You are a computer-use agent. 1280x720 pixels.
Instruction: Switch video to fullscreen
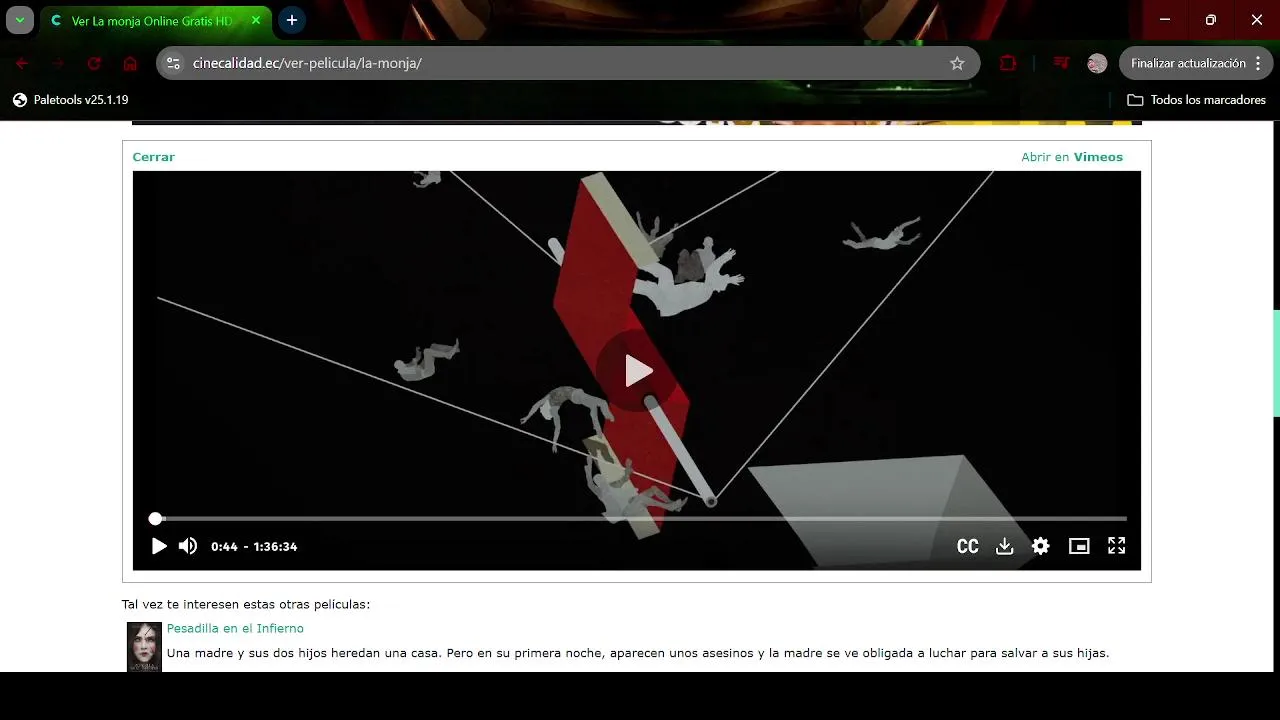tap(1117, 546)
